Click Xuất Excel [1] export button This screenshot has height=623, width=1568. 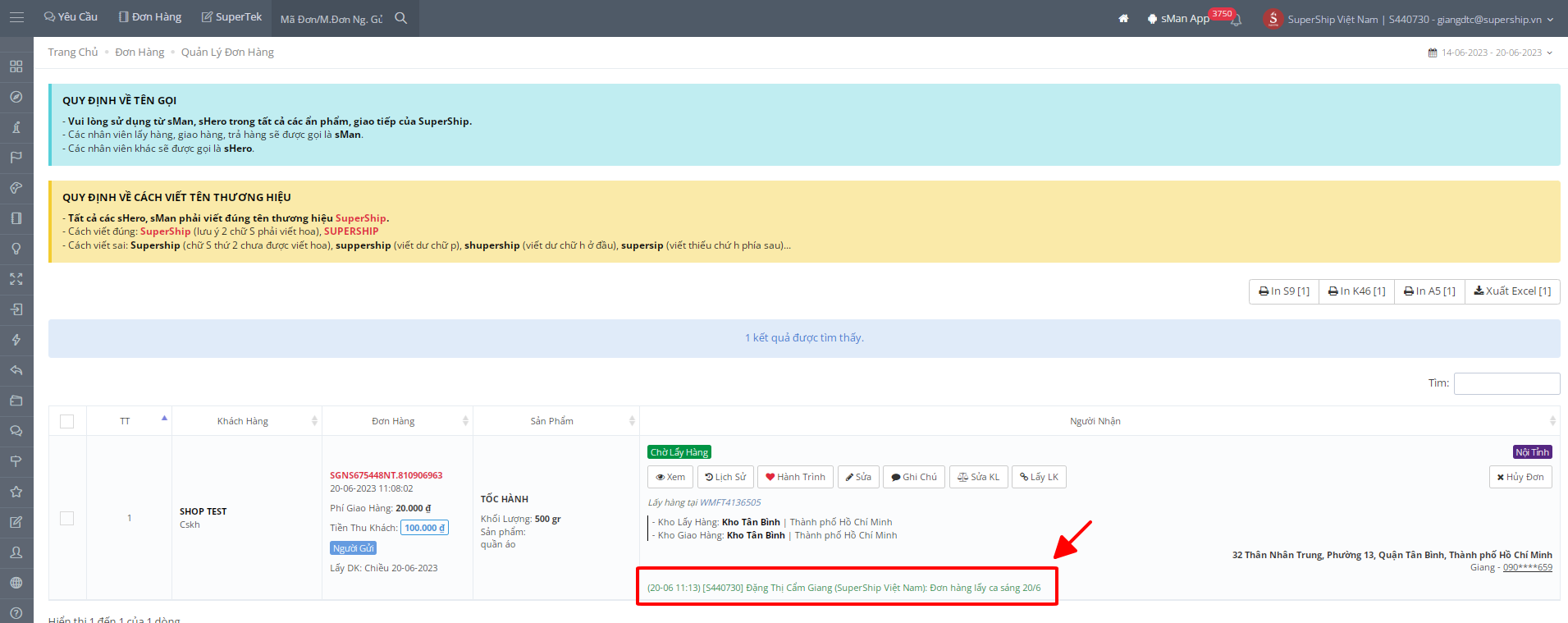1512,291
